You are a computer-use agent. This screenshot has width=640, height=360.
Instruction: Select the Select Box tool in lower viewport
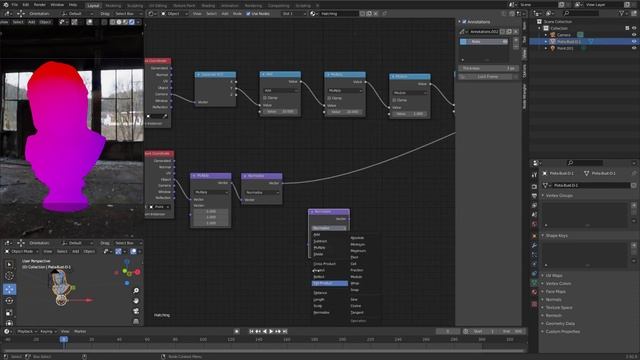(x=9, y=264)
